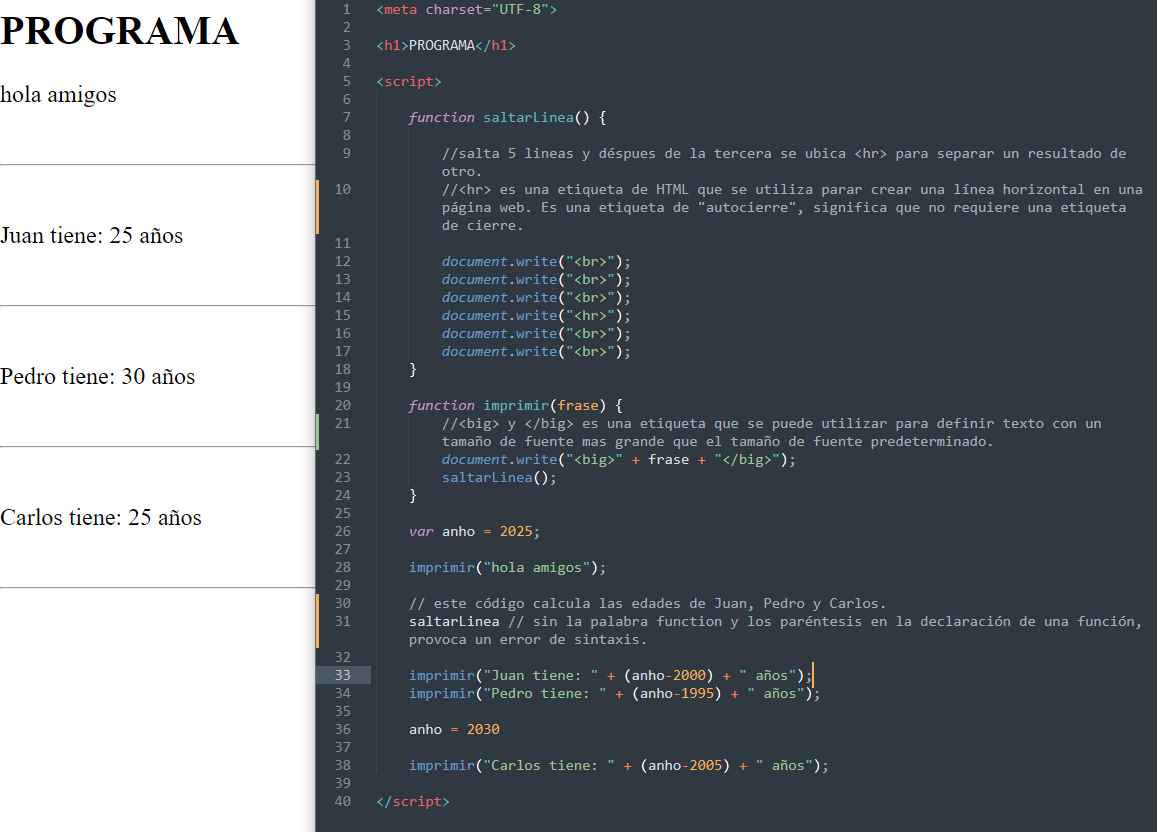Click 'saltarLinea' in function declaration line 7
The height and width of the screenshot is (832, 1158).
coord(528,117)
